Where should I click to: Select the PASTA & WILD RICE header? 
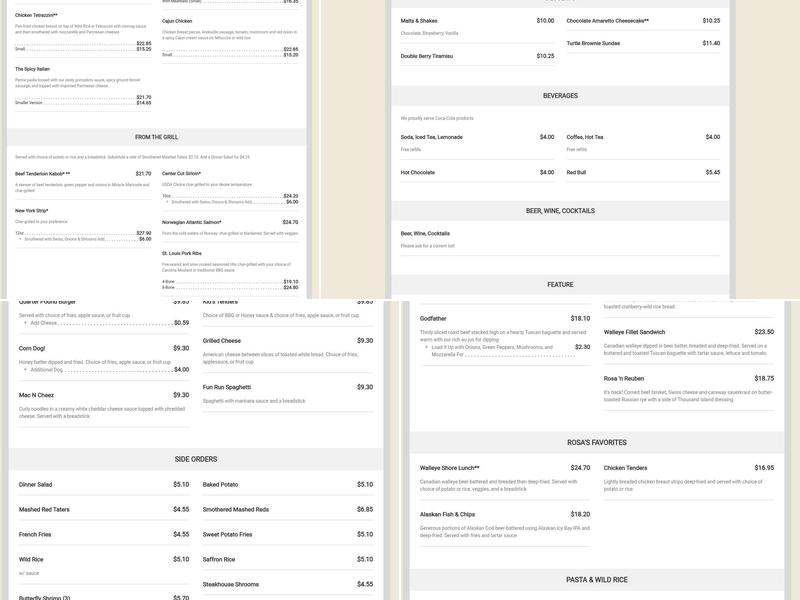click(x=595, y=580)
